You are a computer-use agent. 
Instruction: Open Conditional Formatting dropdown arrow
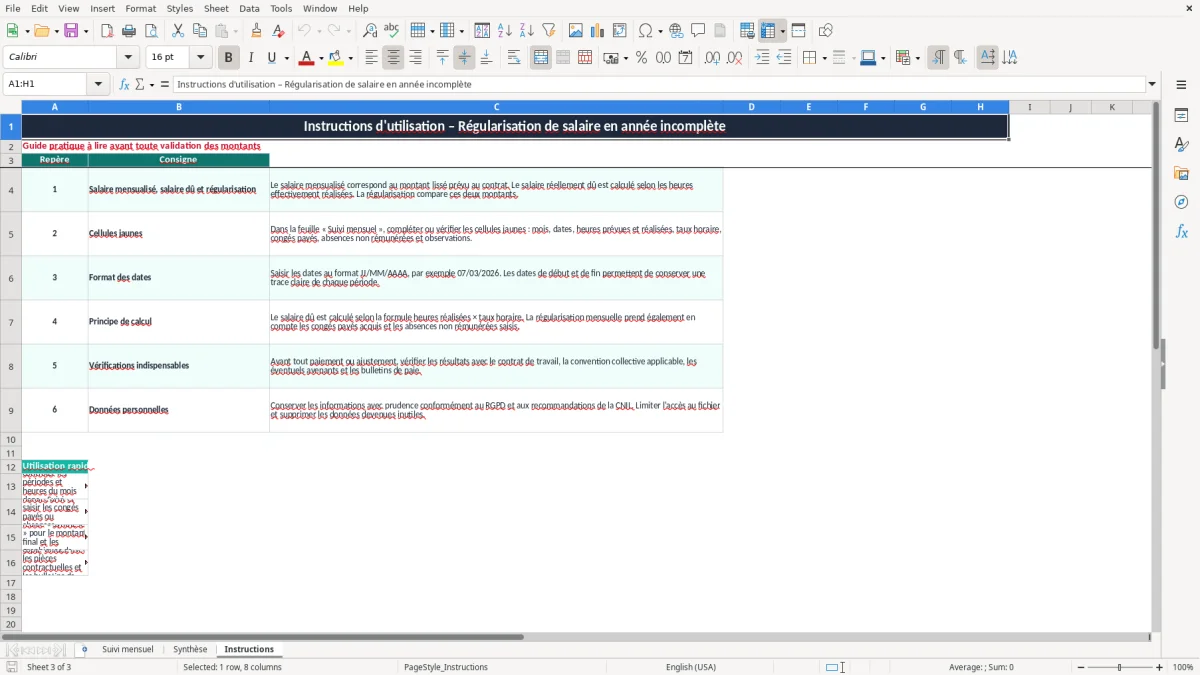tap(917, 58)
